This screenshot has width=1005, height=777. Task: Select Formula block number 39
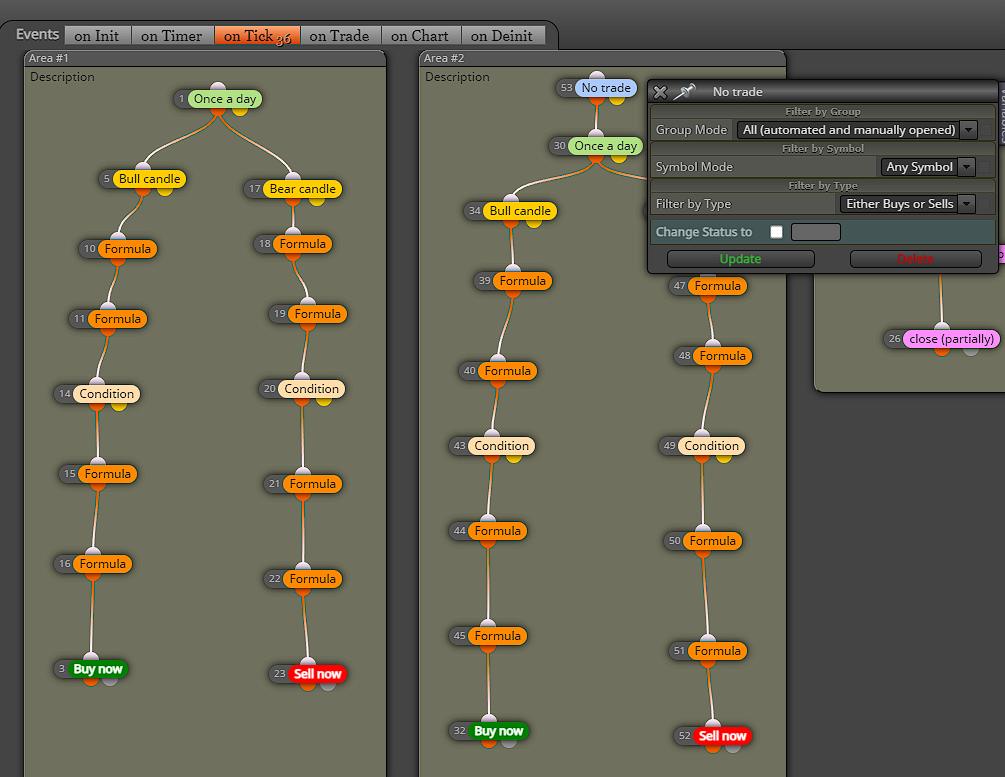coord(522,281)
